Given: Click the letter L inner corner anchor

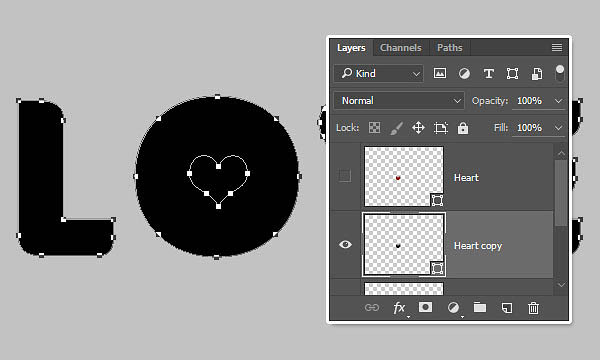Looking at the screenshot, I should [64, 220].
